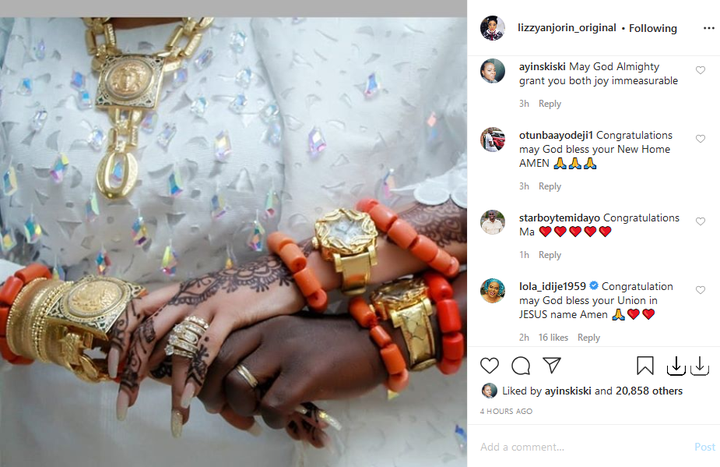Screen dimensions: 720x467
Task: Like ayinskiski's comment heart
Action: tap(700, 70)
